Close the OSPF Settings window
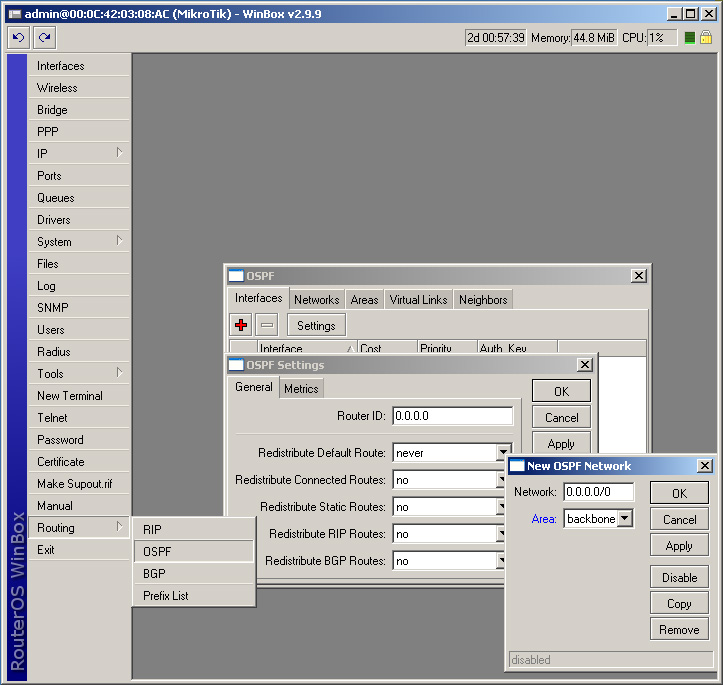This screenshot has height=685, width=723. pyautogui.click(x=584, y=365)
